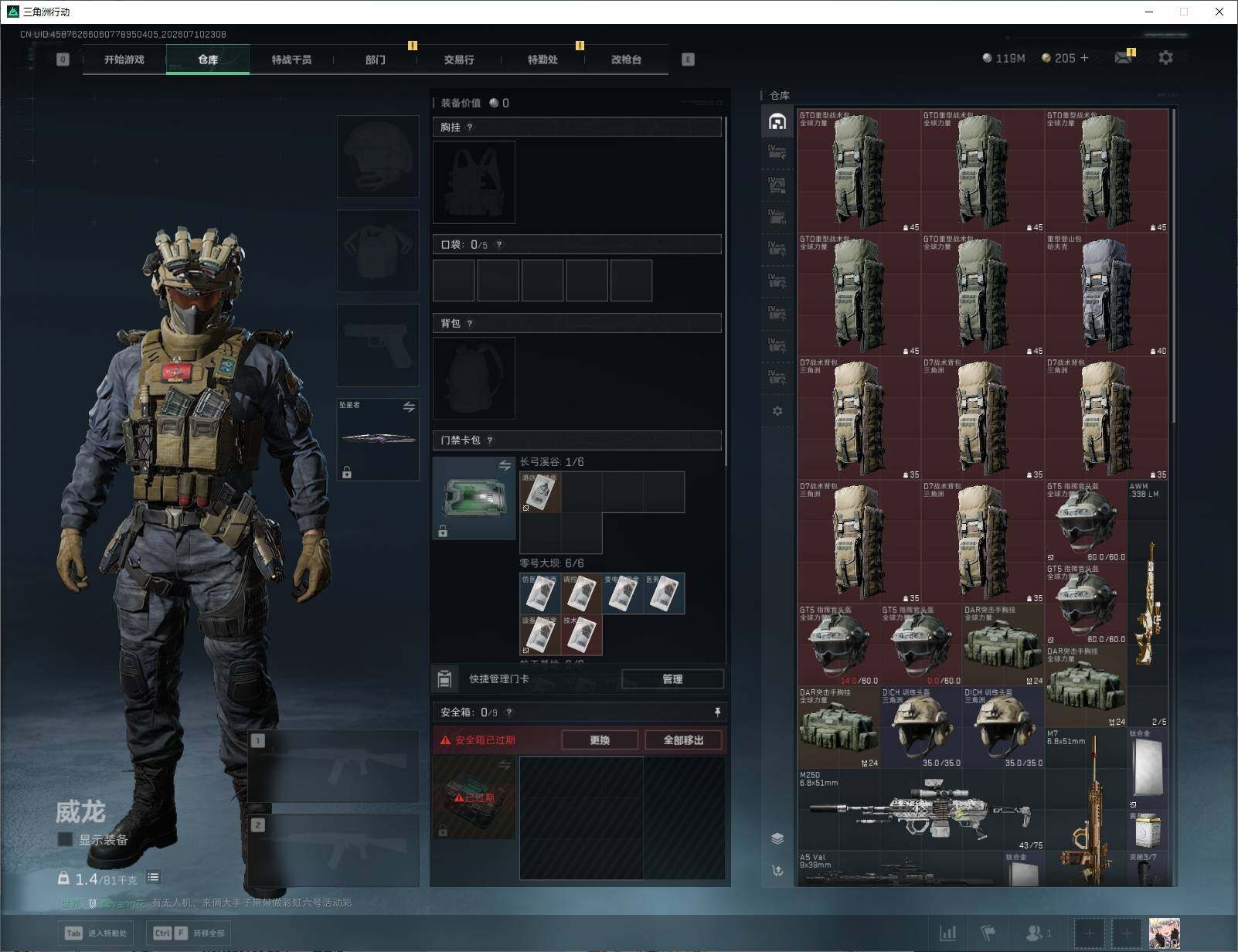Open the statistics bar chart icon
Screen dimensions: 1238x952
[x=947, y=933]
